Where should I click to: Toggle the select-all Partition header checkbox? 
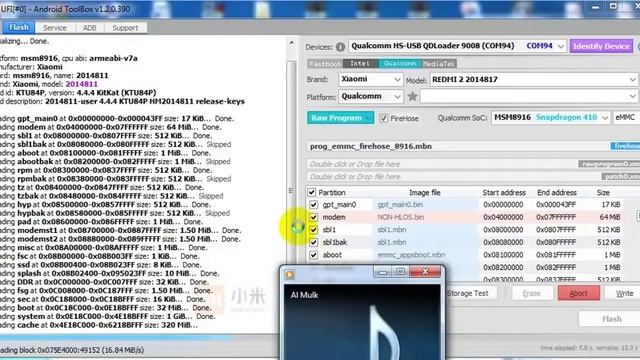(311, 192)
